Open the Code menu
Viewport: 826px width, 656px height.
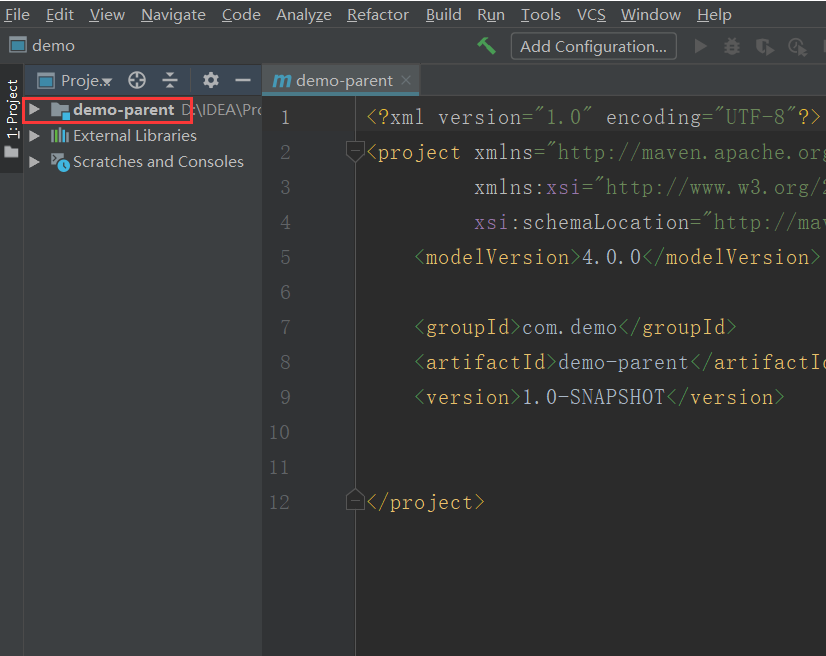[241, 15]
